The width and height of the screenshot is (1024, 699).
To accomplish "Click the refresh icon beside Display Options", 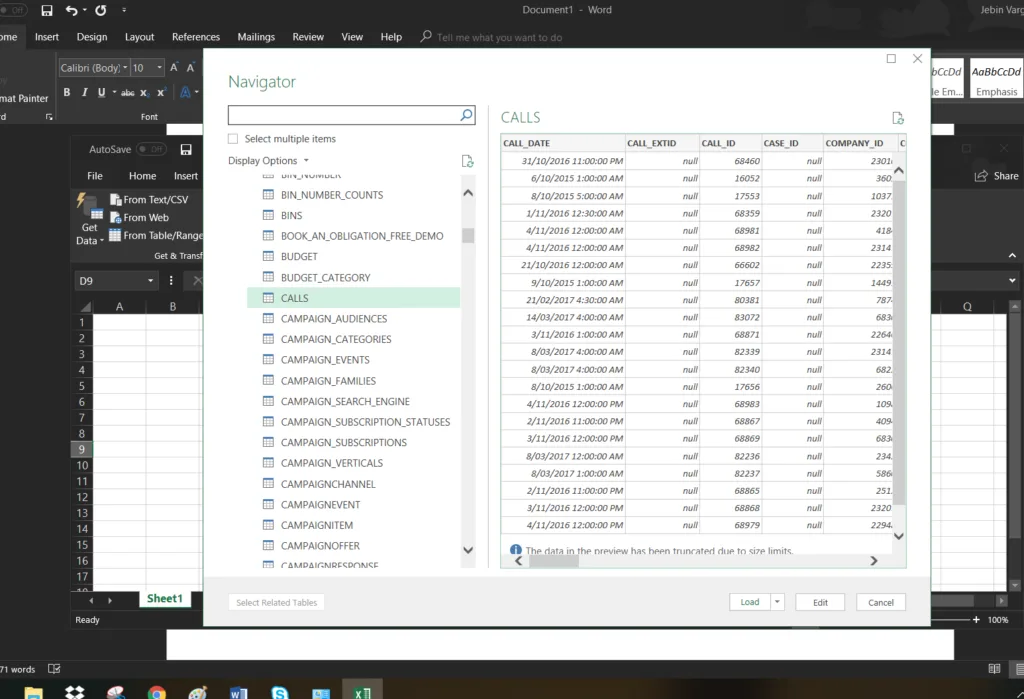I will [x=467, y=161].
